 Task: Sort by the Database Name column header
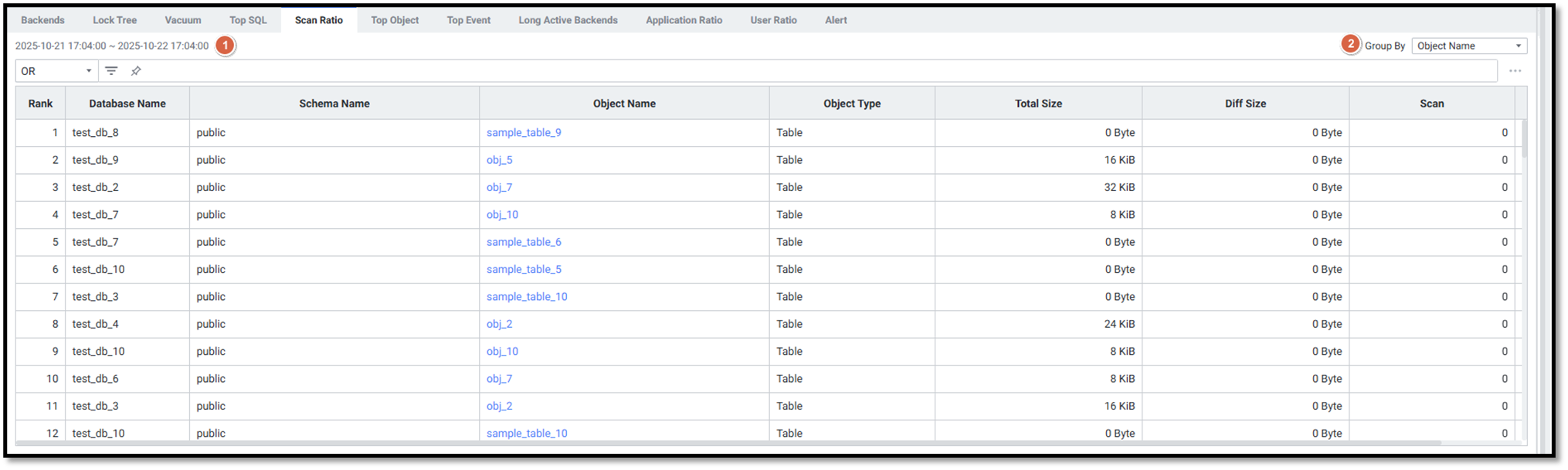(x=127, y=104)
